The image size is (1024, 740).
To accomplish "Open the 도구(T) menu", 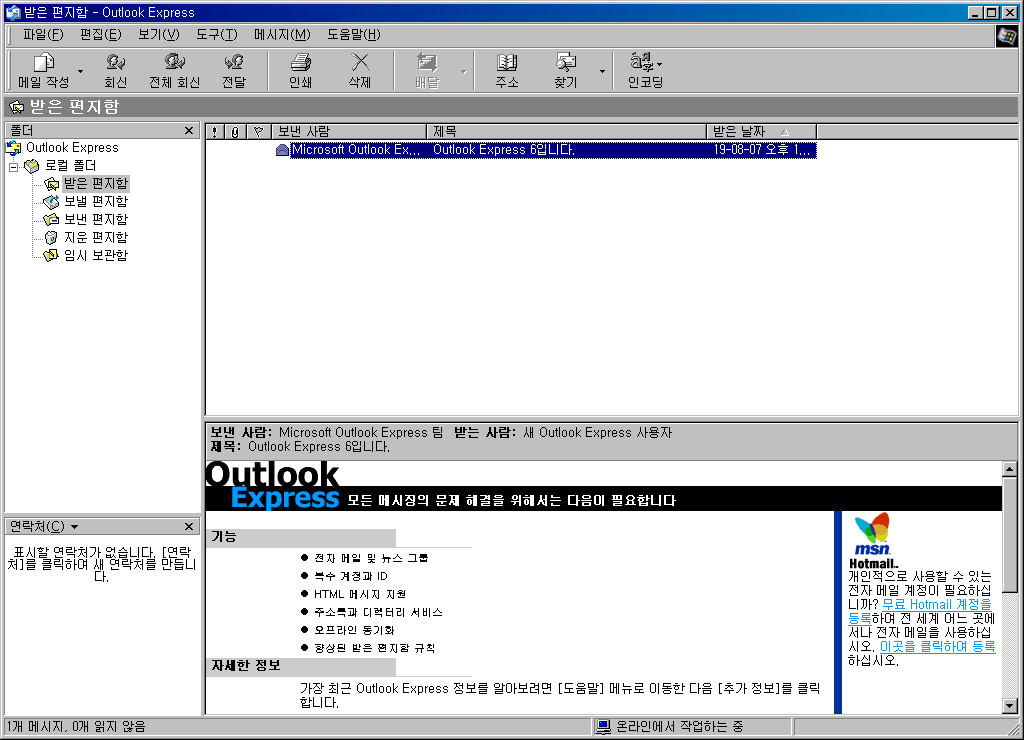I will pos(217,35).
